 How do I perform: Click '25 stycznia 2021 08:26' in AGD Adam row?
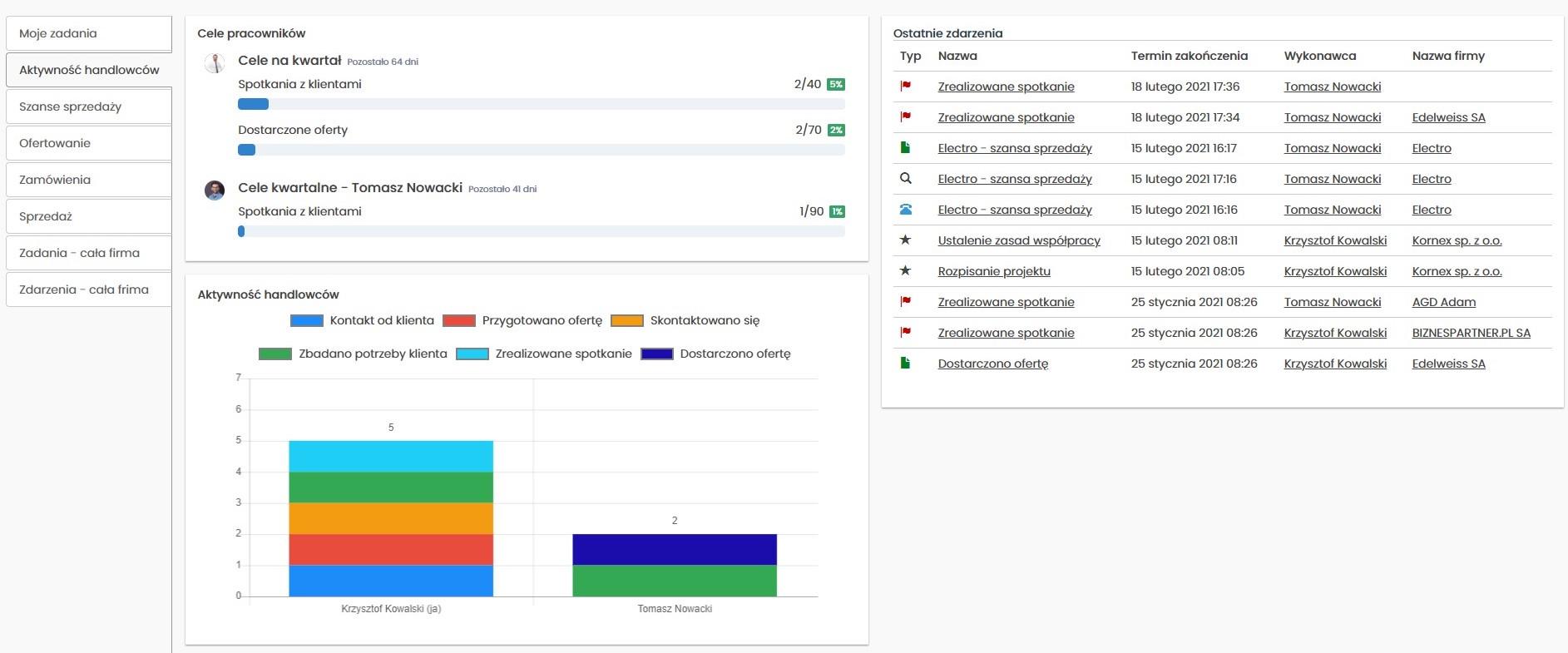point(1195,302)
